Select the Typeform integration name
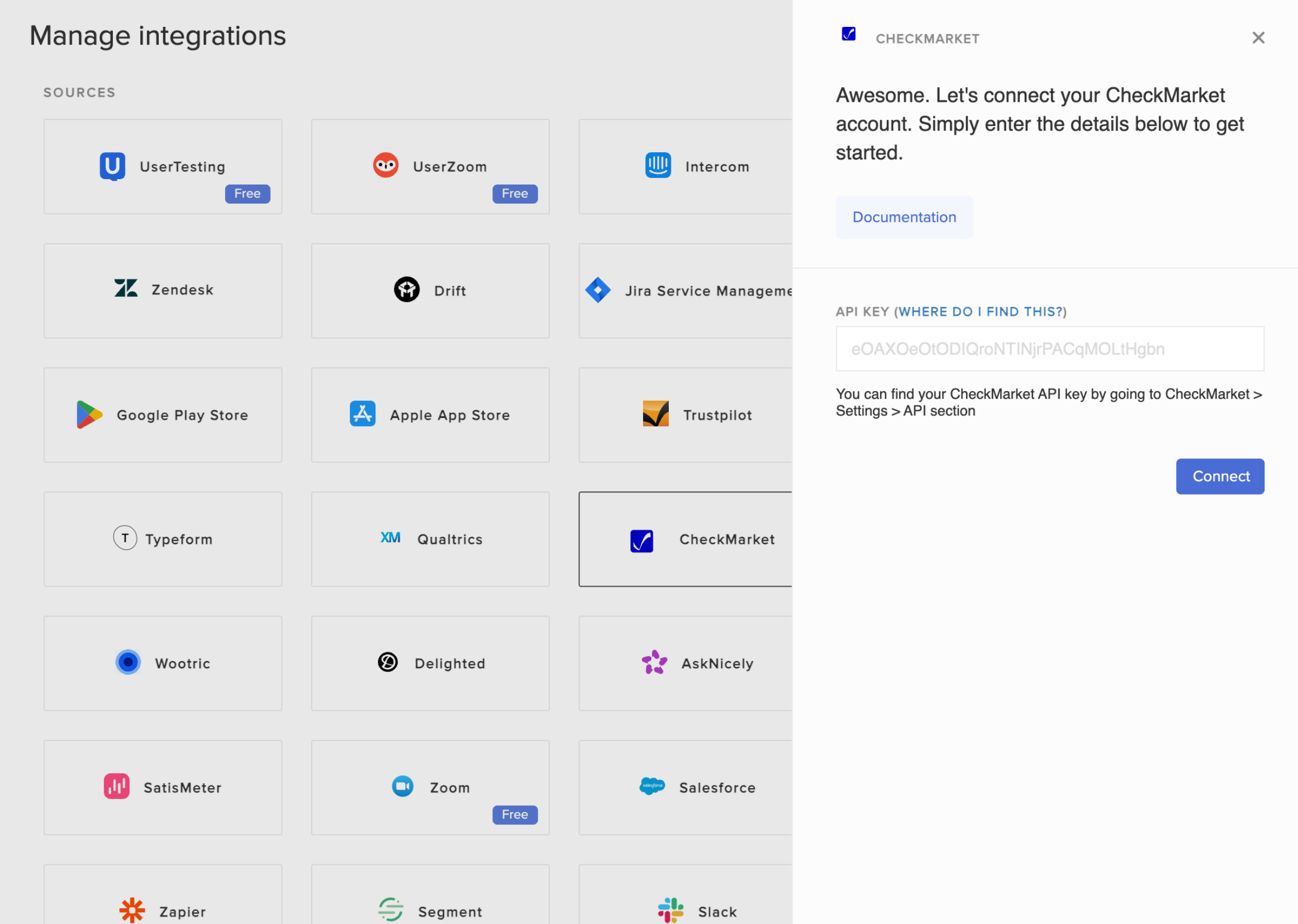Screen dimensions: 1298x924 tap(179, 540)
